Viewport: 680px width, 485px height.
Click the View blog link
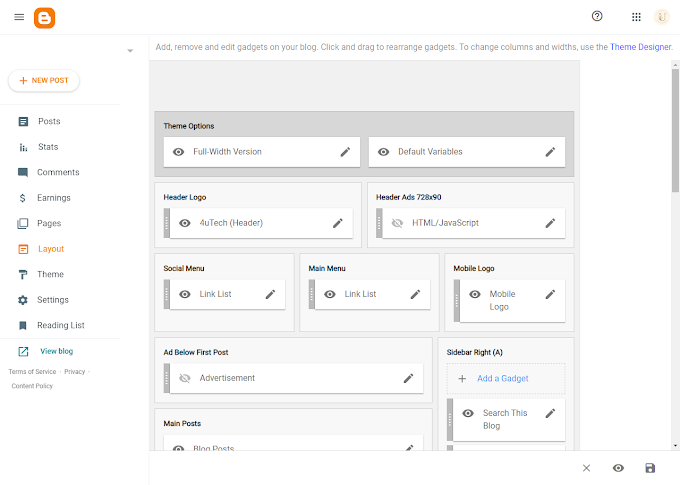click(x=56, y=351)
